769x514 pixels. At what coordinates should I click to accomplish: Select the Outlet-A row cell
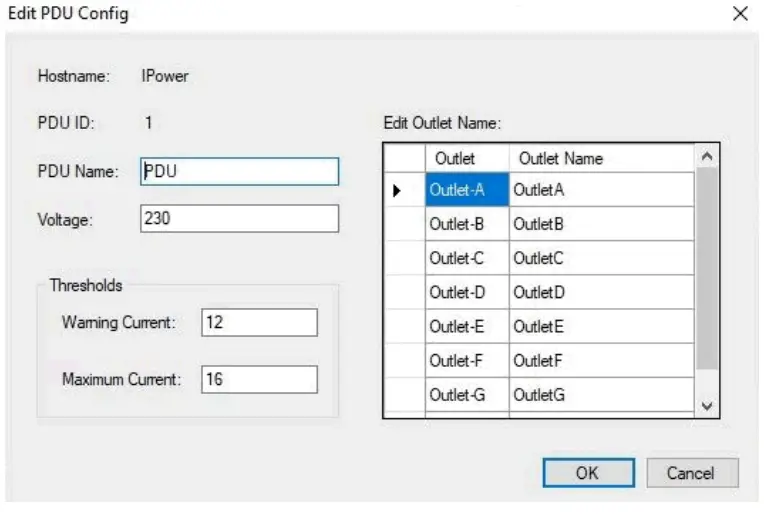[467, 190]
